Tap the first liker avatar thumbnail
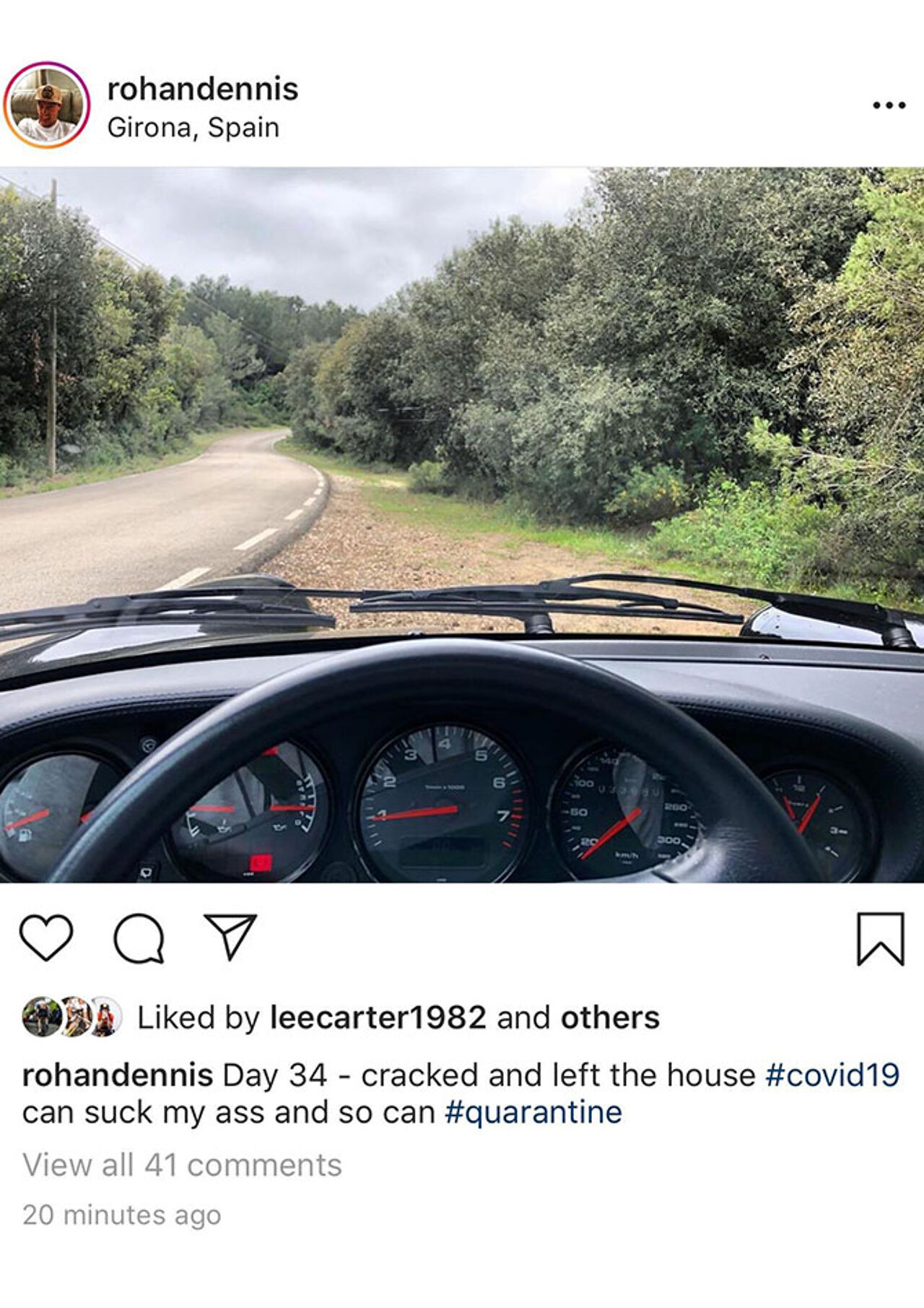The width and height of the screenshot is (924, 1308). coord(41,1017)
